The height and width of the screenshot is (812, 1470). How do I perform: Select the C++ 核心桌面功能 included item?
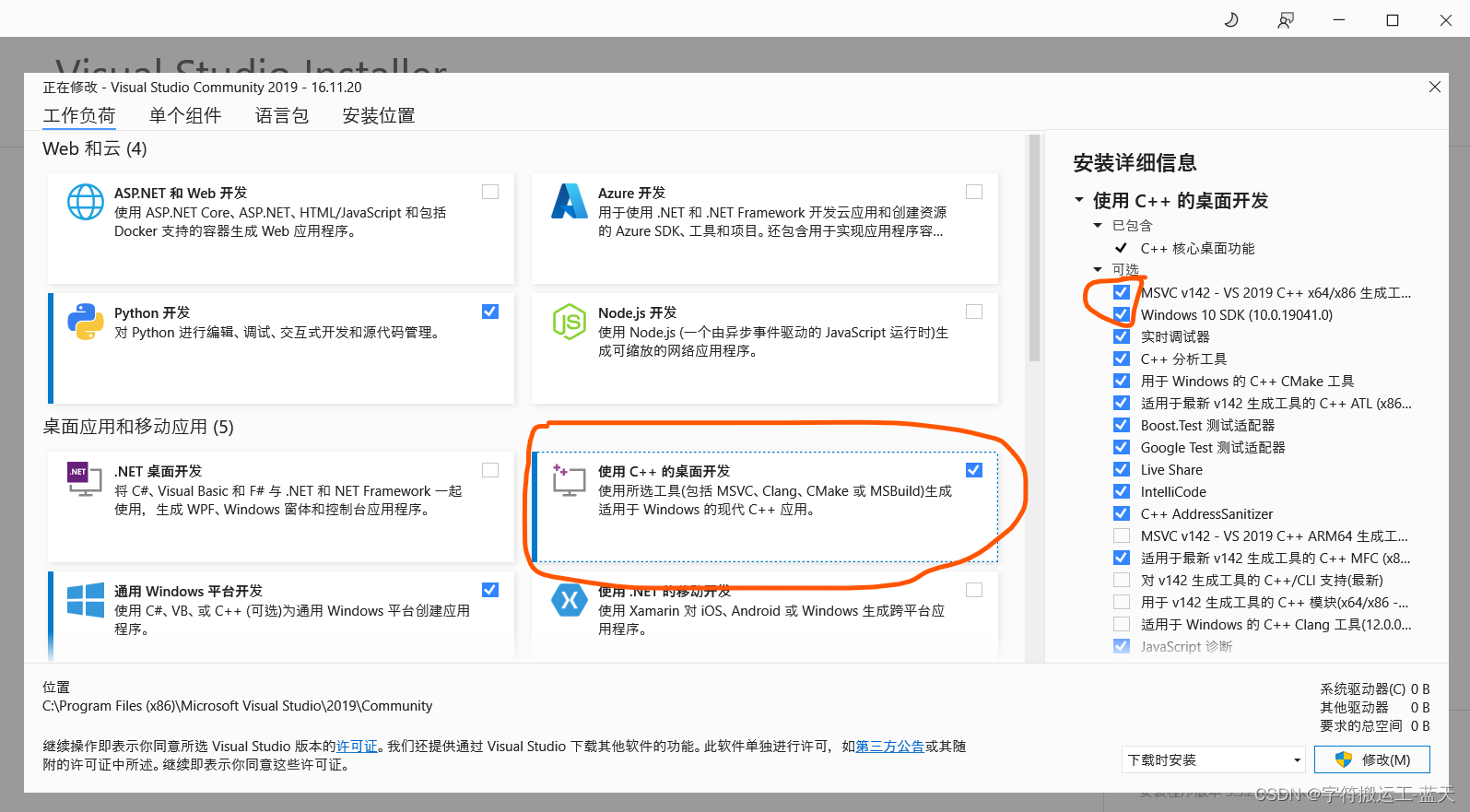(1197, 248)
